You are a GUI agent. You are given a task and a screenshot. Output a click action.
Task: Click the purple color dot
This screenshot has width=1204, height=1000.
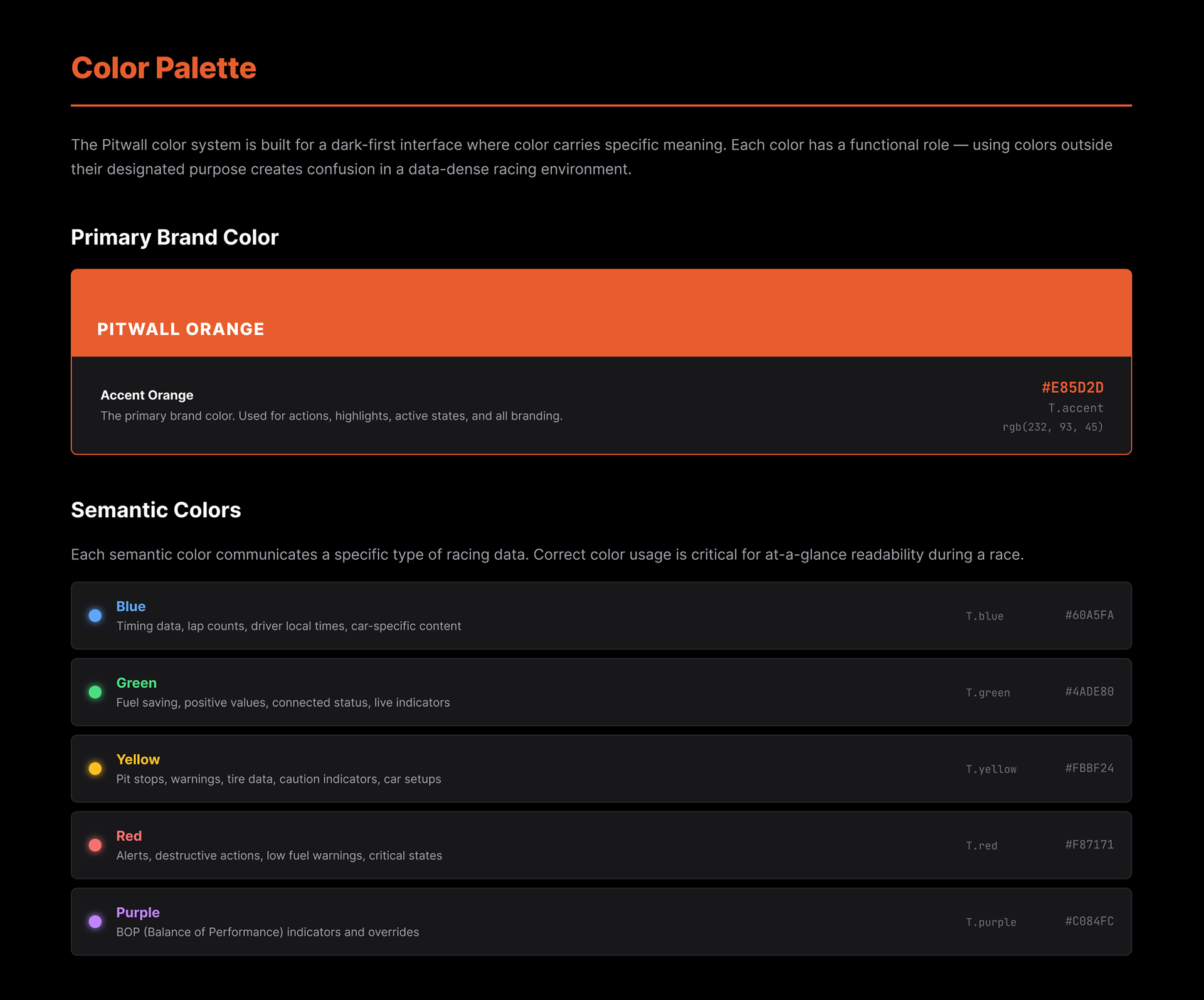tap(95, 922)
